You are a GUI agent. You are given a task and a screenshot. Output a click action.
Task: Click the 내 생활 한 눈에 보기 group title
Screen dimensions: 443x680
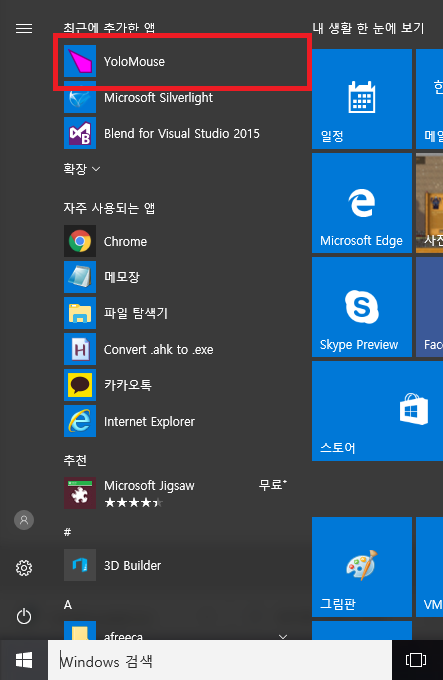pos(368,28)
